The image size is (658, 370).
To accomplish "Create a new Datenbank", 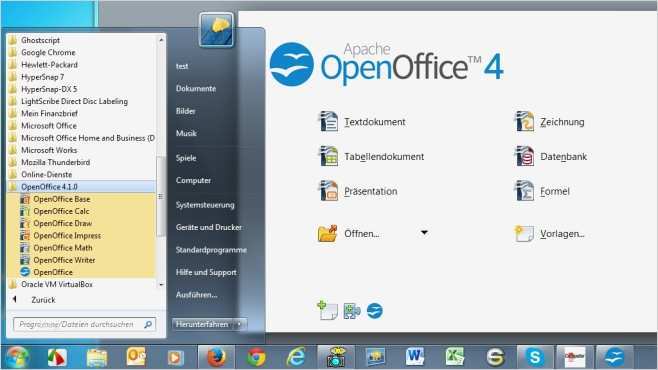I will pyautogui.click(x=551, y=156).
